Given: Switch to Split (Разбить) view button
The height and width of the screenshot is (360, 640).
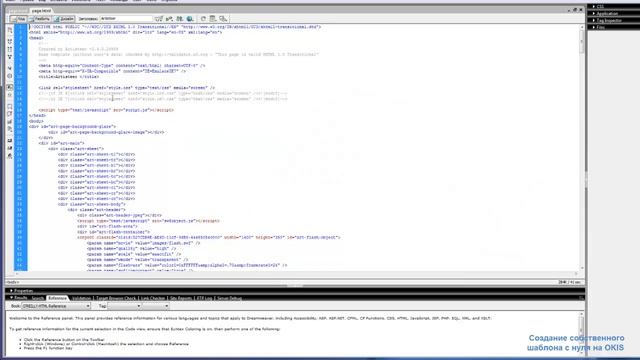Looking at the screenshot, I should 40,19.
